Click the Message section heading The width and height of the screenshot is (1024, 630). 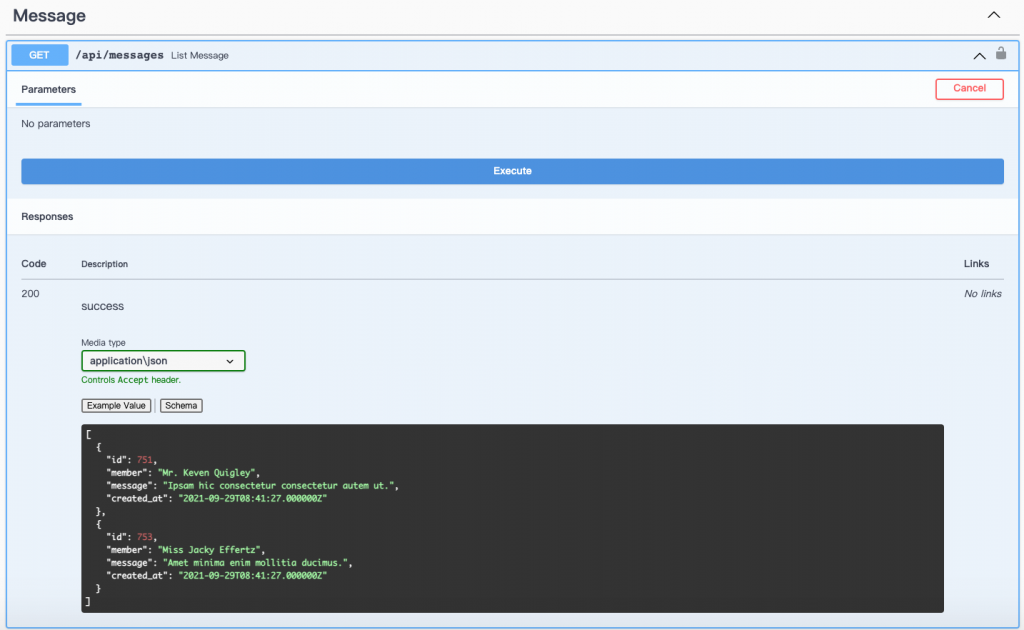49,16
